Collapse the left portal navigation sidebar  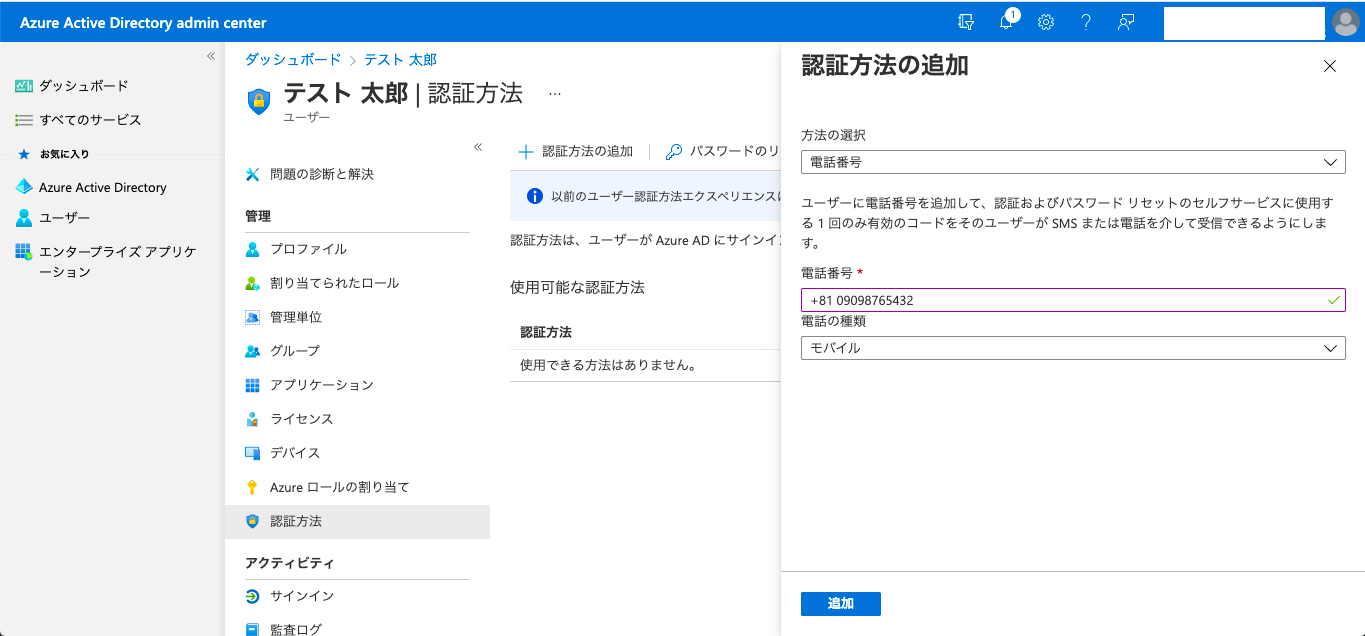211,56
